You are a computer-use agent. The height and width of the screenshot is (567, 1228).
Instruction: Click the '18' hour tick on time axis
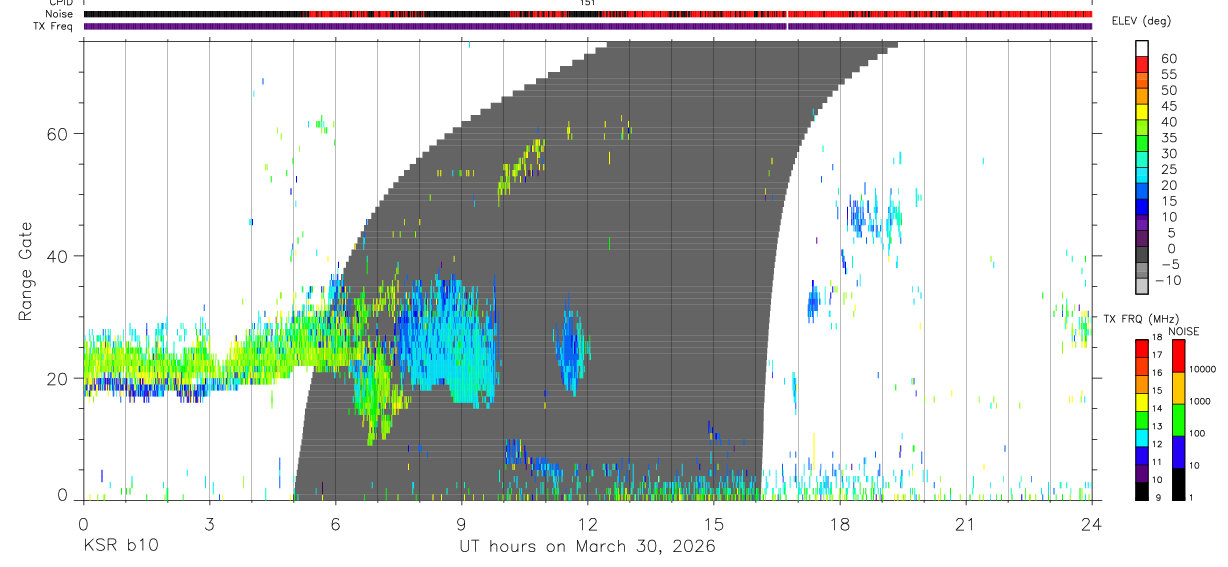coord(840,524)
